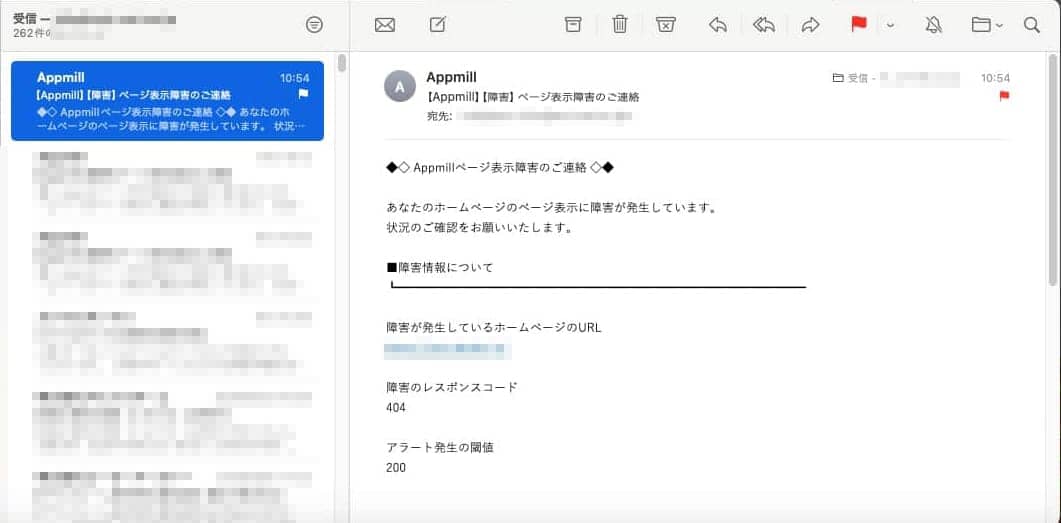
Task: Select the Appmill message in list
Action: click(167, 101)
